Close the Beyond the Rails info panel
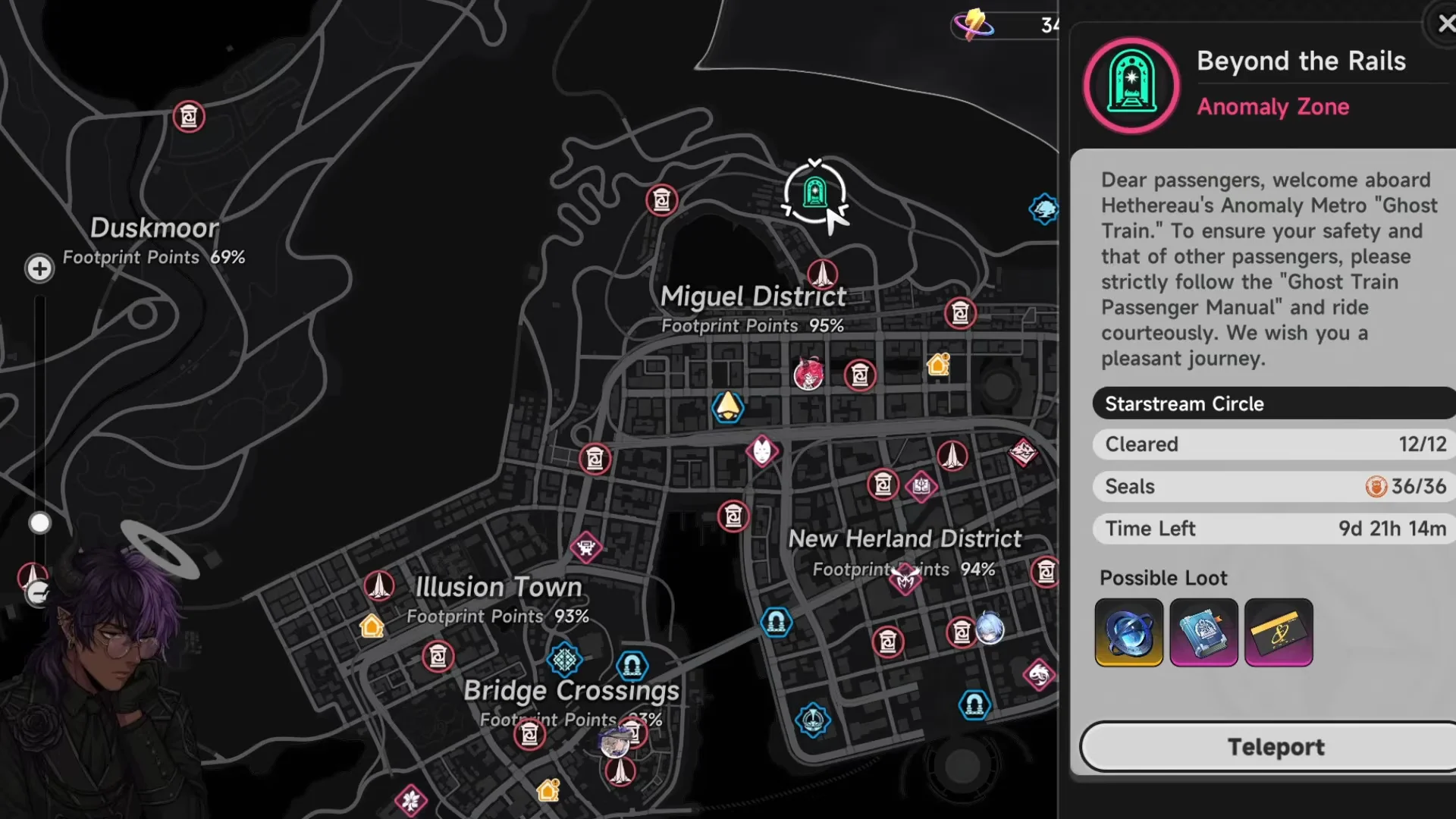1456x819 pixels. click(1445, 24)
